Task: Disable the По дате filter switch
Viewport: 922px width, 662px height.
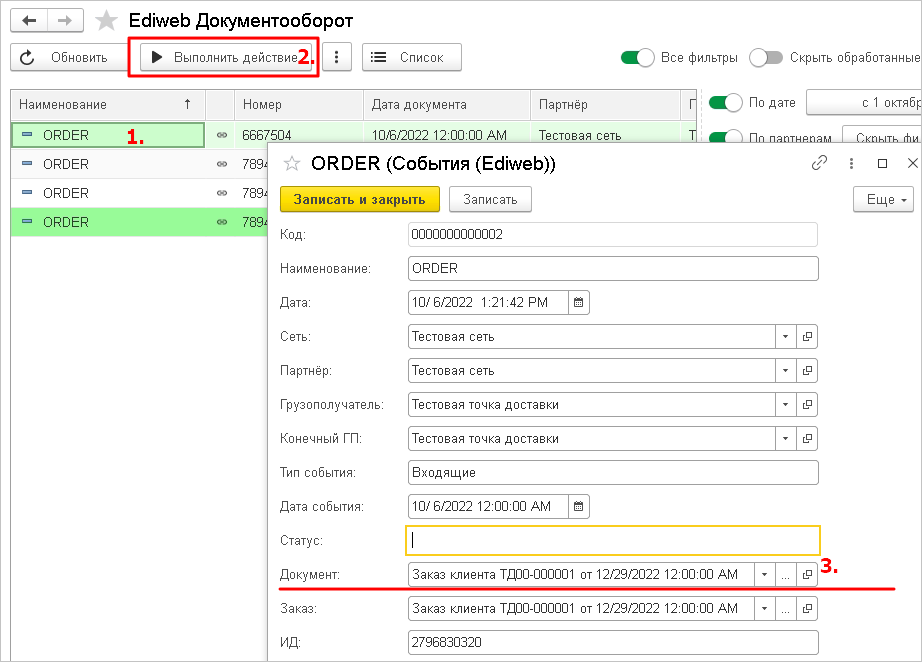Action: click(x=725, y=102)
